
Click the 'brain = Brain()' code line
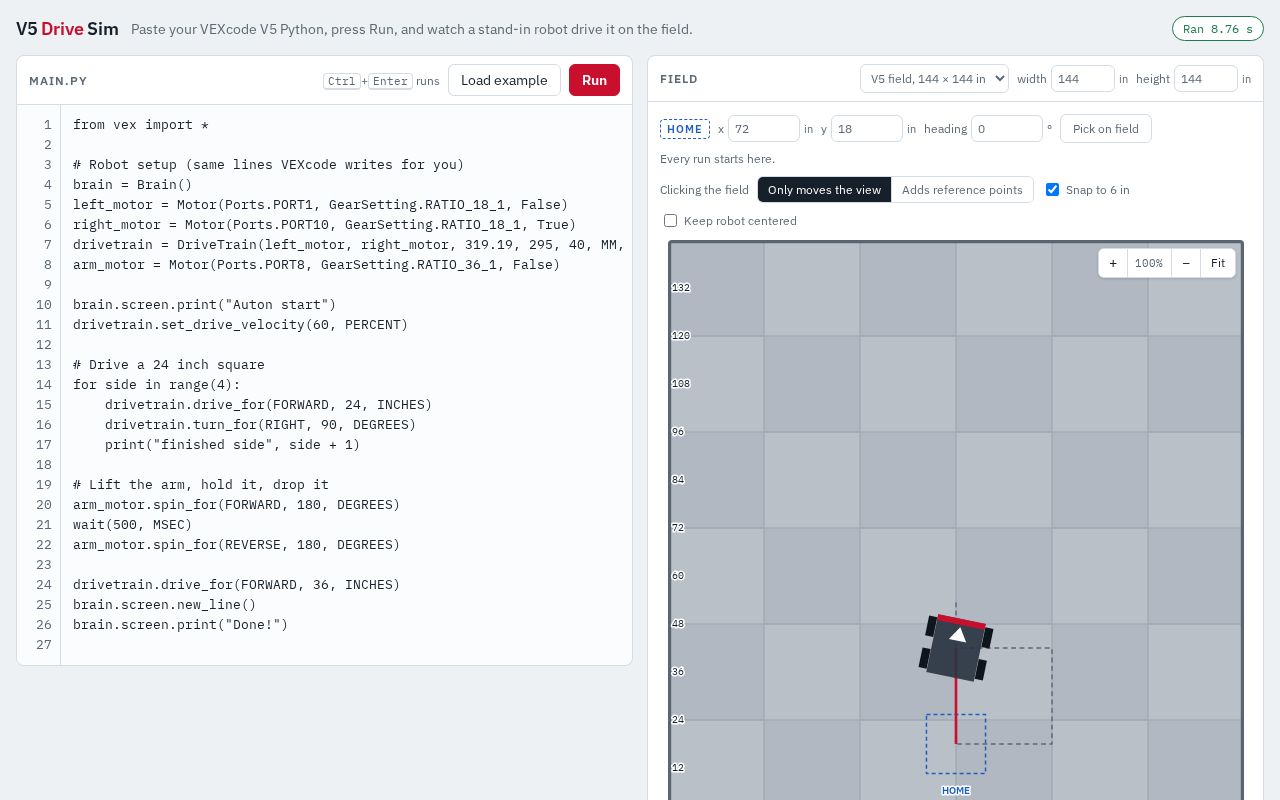coord(132,185)
